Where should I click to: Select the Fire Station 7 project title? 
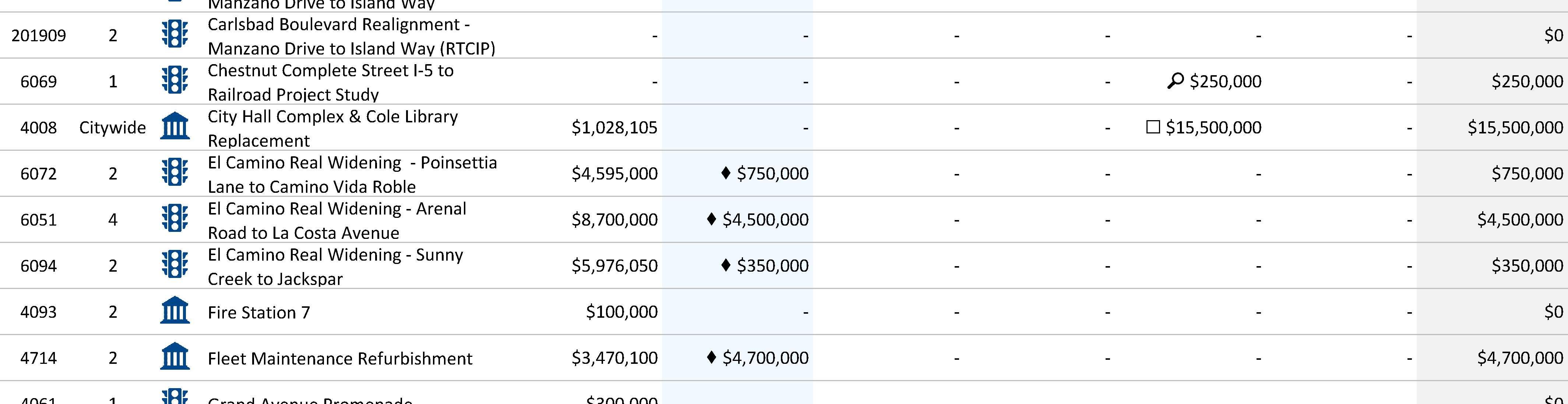pos(259,313)
